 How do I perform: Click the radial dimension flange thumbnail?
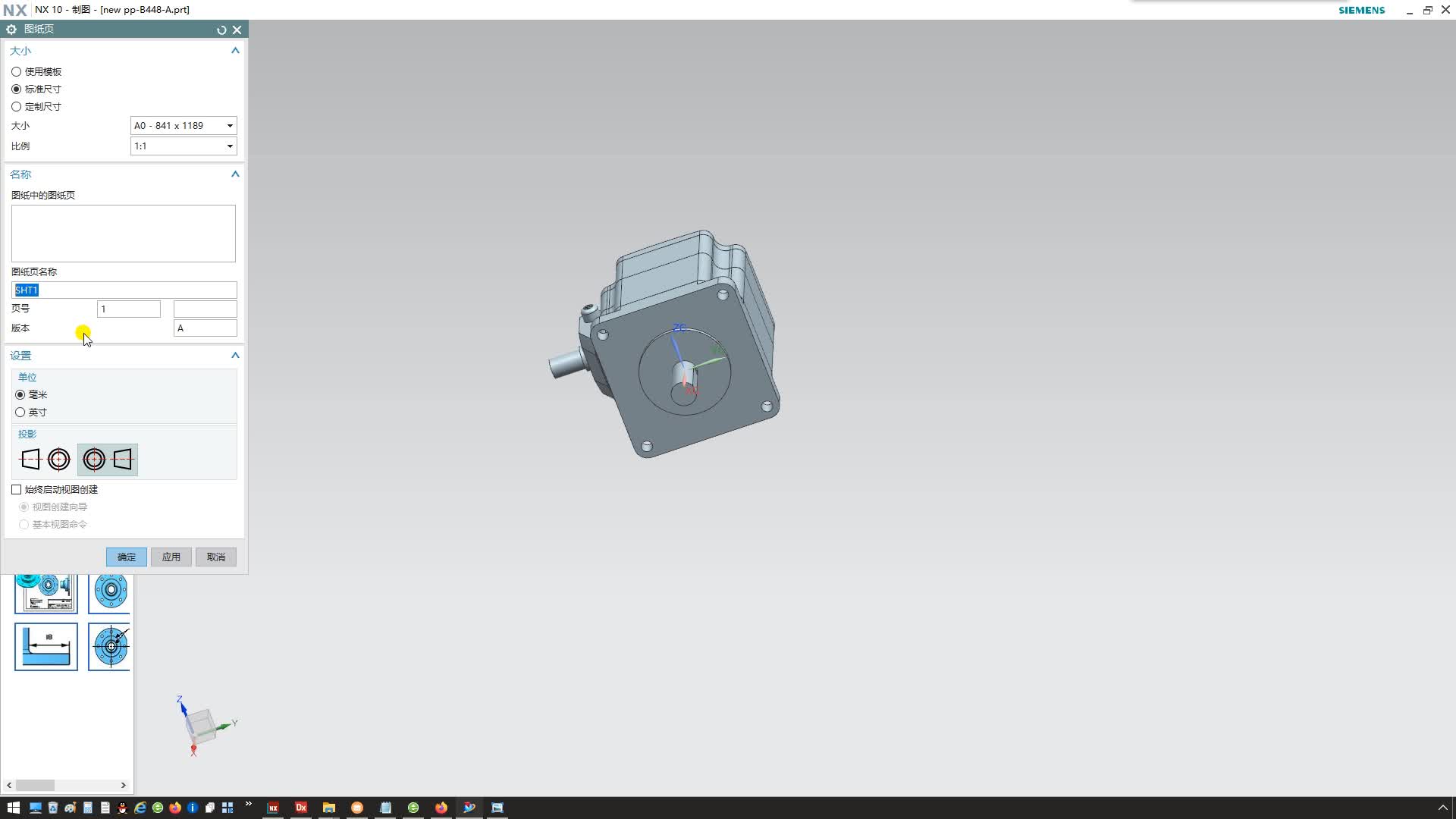tap(110, 647)
